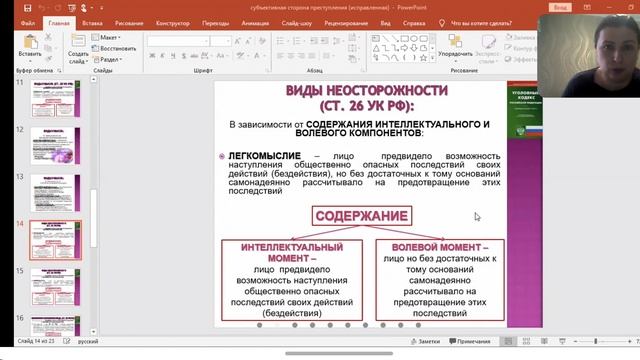The height and width of the screenshot is (360, 640).
Task: Open font color dropdown arrow
Action: coord(264,56)
